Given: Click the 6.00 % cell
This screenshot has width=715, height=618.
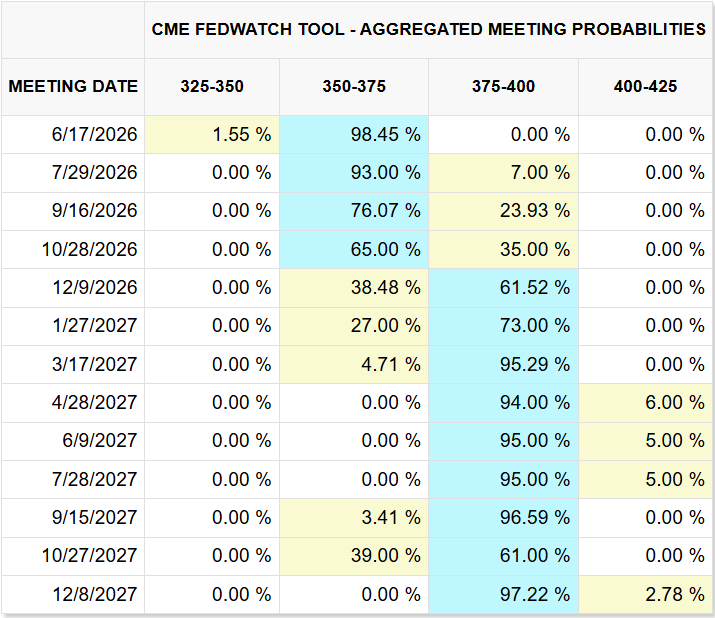Looking at the screenshot, I should 645,402.
